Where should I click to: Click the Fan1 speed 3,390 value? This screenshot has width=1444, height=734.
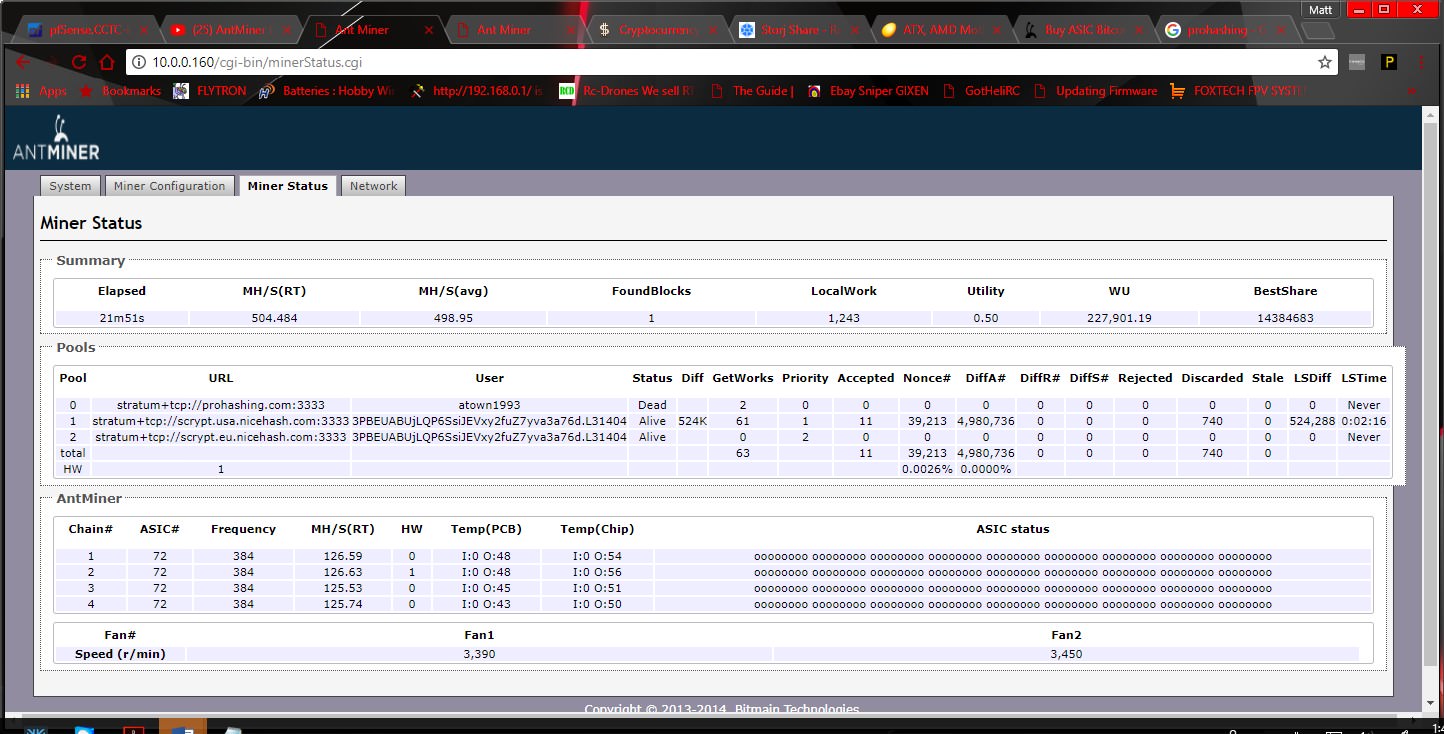tap(479, 654)
